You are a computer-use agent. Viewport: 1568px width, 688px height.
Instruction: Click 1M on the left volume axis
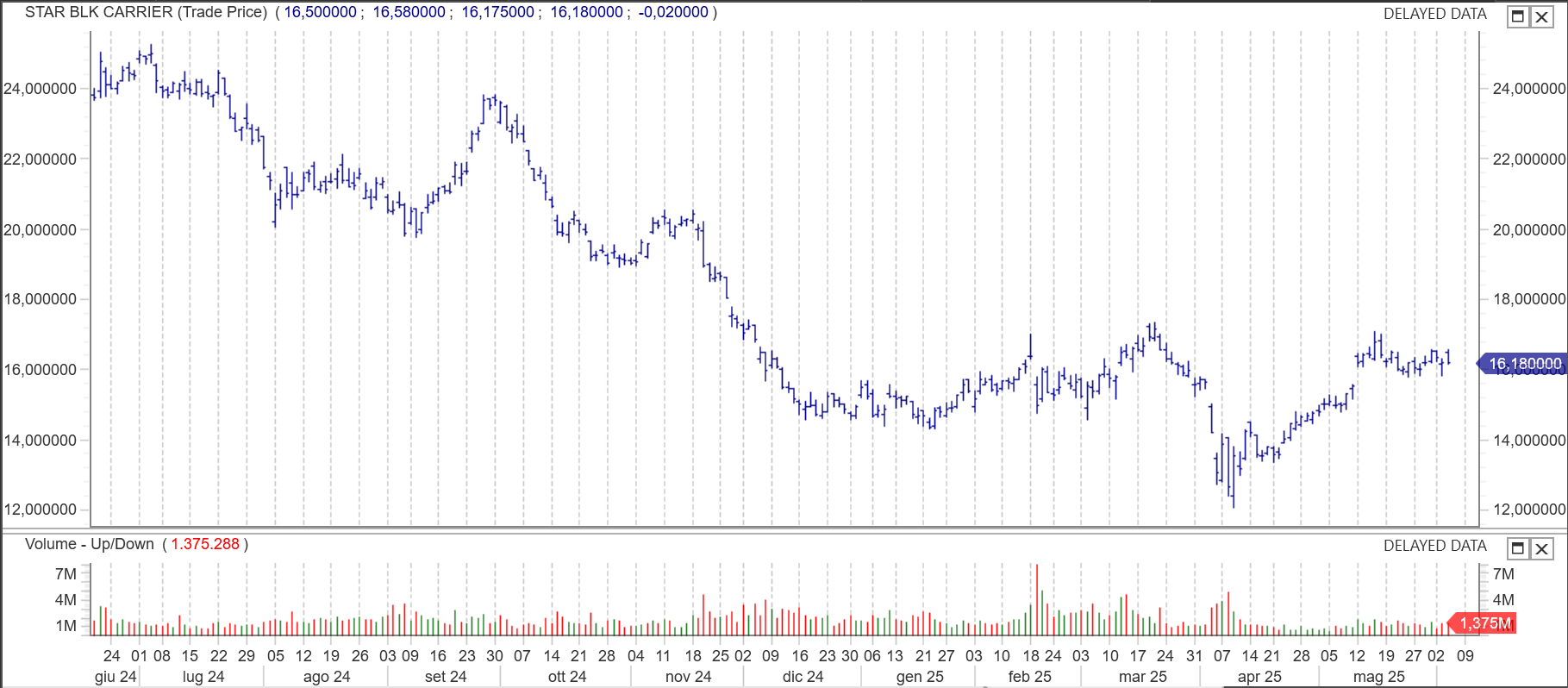pyautogui.click(x=66, y=626)
